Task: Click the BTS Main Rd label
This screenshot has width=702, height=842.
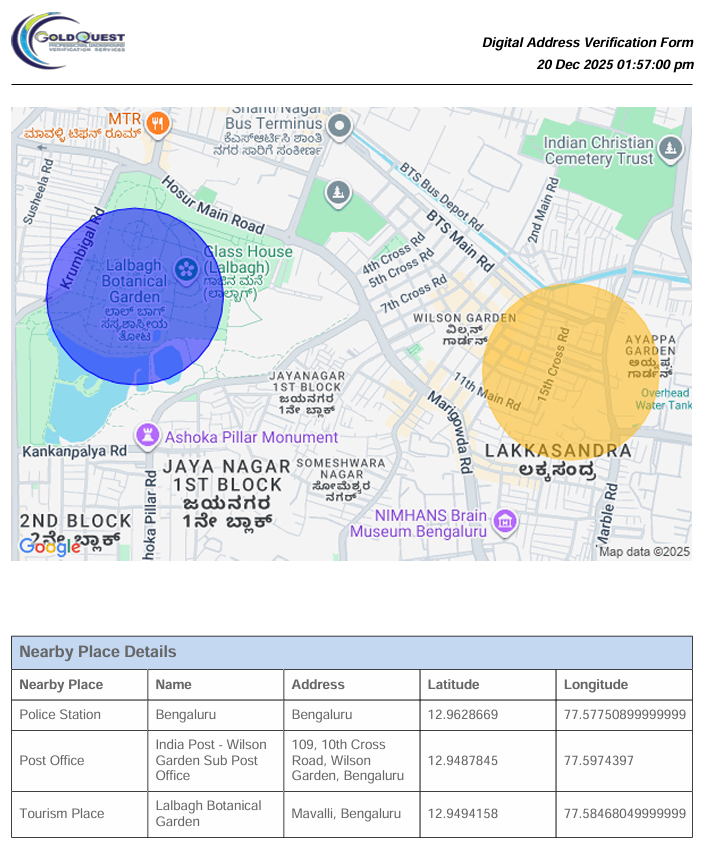Action: pyautogui.click(x=460, y=241)
